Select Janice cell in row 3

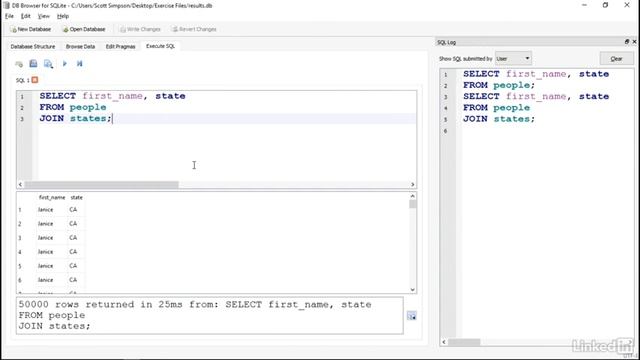tap(52, 238)
